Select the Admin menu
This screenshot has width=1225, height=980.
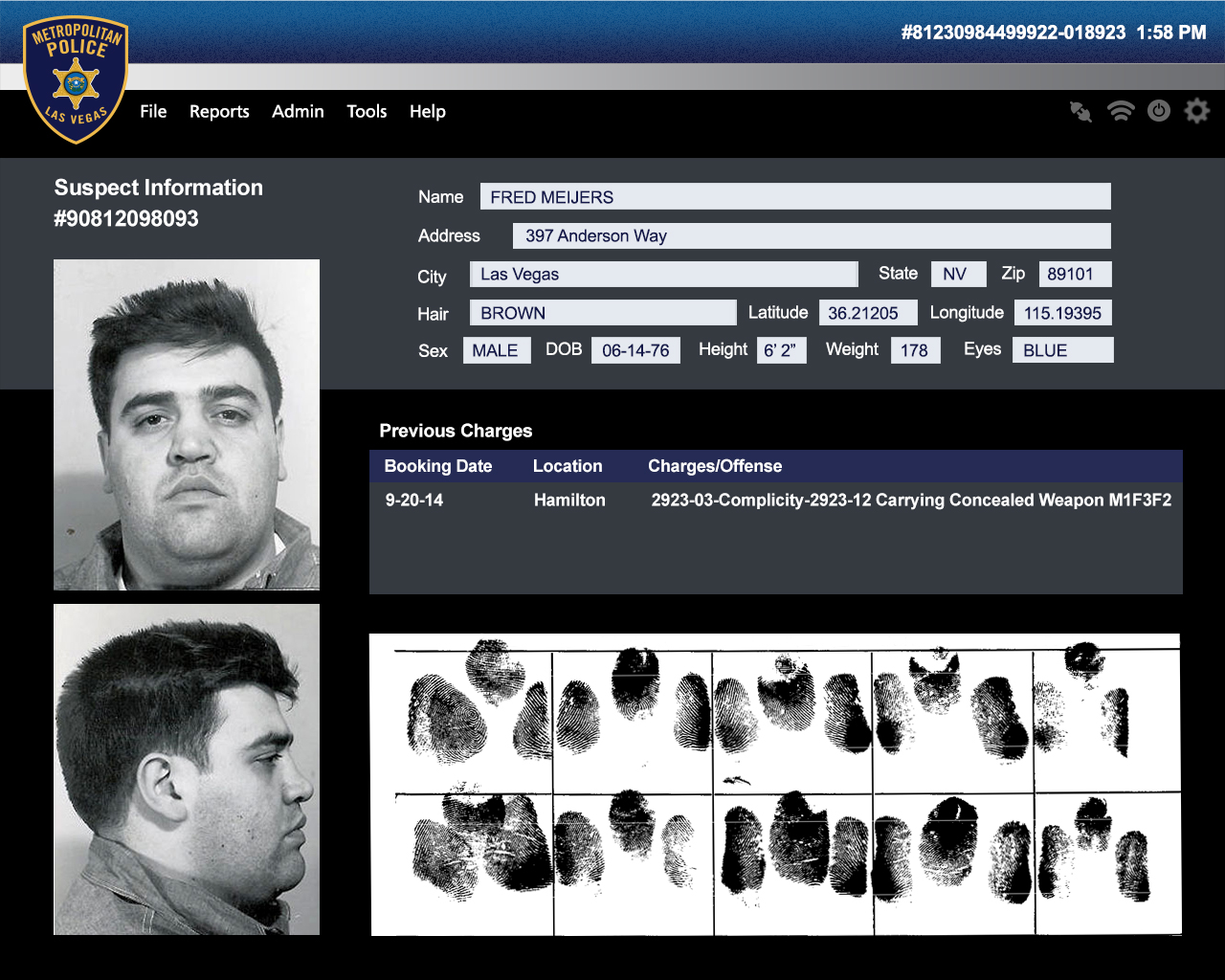298,112
